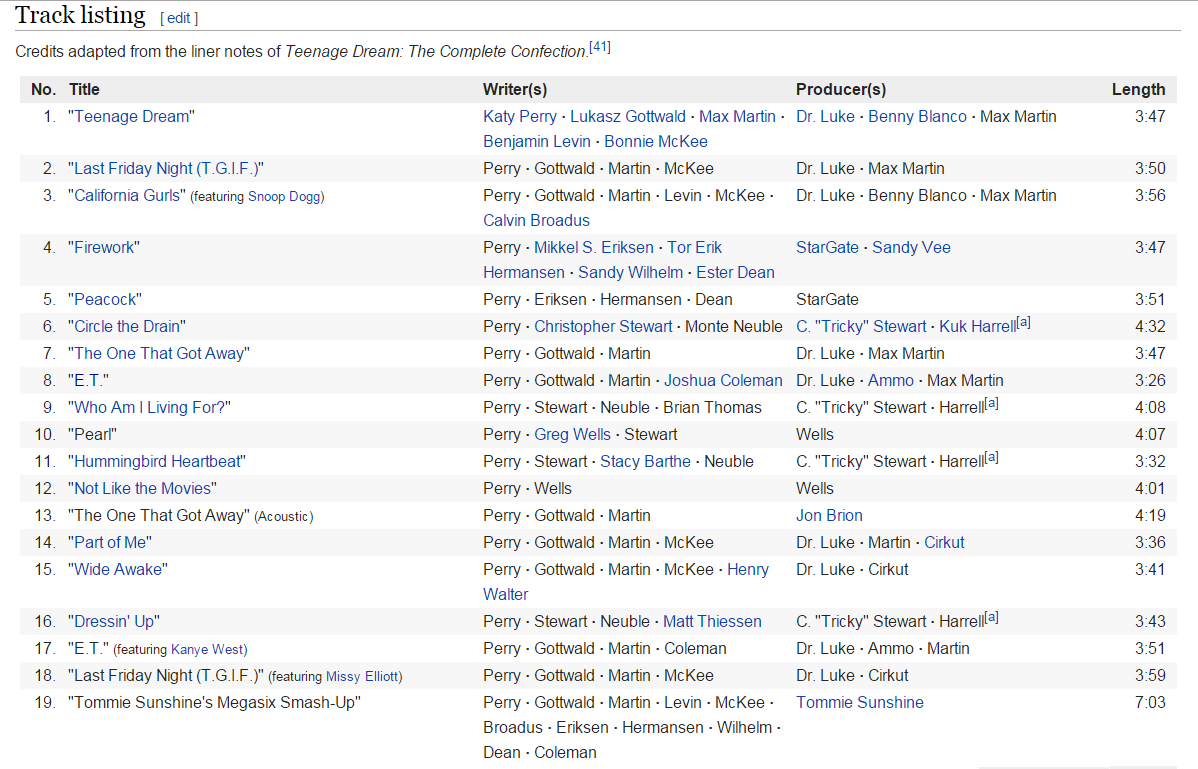Open the "Circle the Drain" link
Viewport: 1198px width, 769px height.
point(127,326)
